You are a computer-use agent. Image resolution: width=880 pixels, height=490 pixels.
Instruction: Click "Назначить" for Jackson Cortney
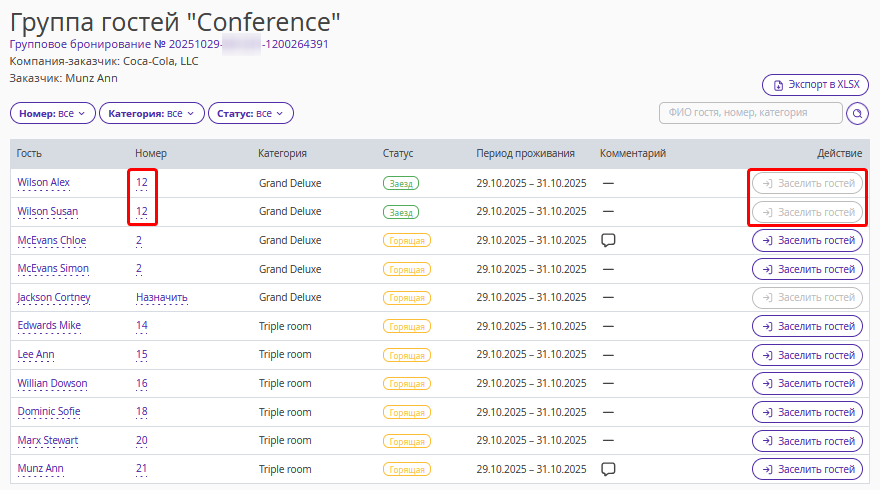tap(162, 297)
